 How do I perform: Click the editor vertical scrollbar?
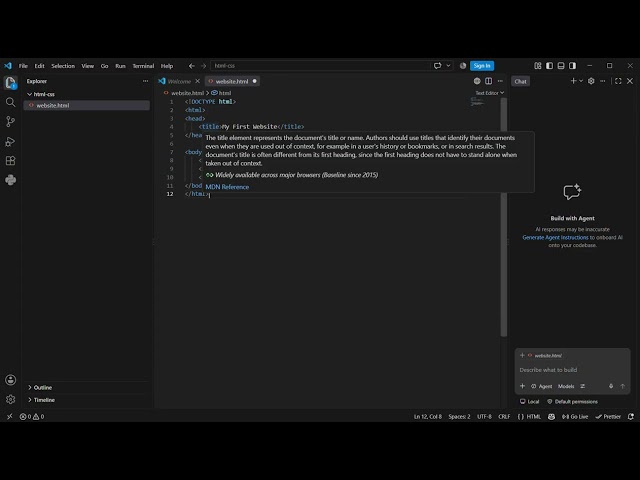pos(504,217)
